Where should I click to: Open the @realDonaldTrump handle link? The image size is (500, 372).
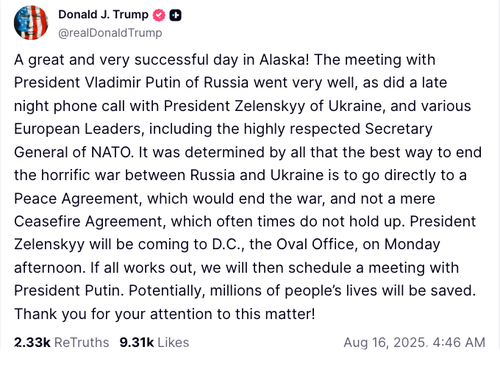pyautogui.click(x=110, y=33)
